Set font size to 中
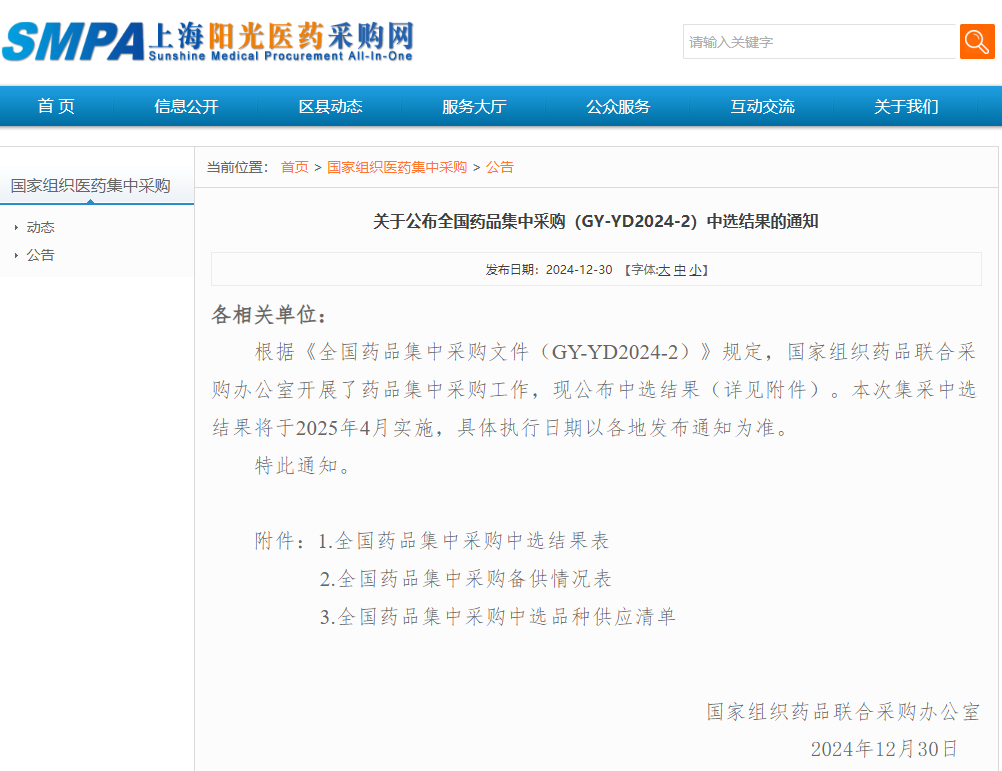The height and width of the screenshot is (771, 1002). point(679,270)
